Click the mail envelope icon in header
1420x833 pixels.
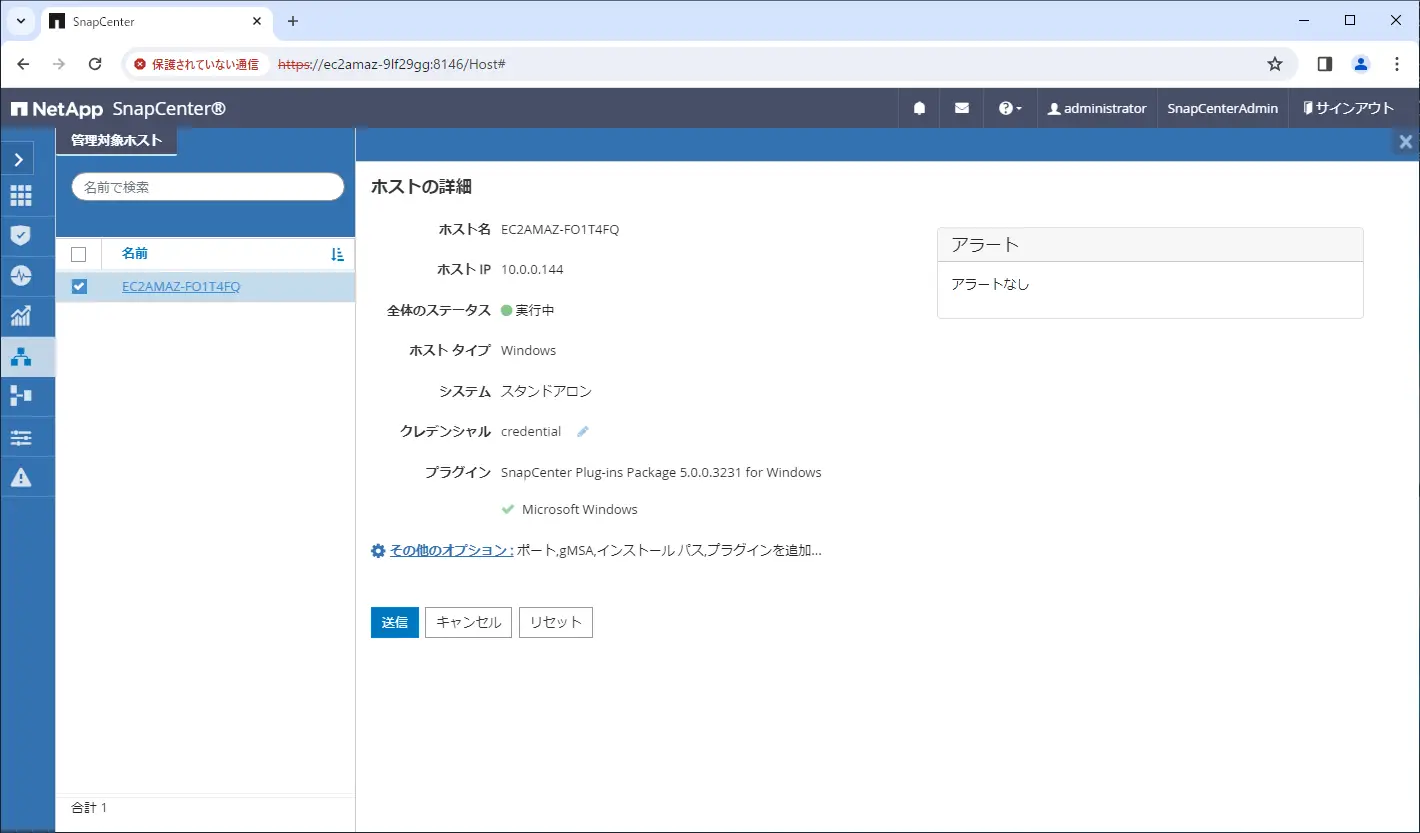pyautogui.click(x=962, y=108)
